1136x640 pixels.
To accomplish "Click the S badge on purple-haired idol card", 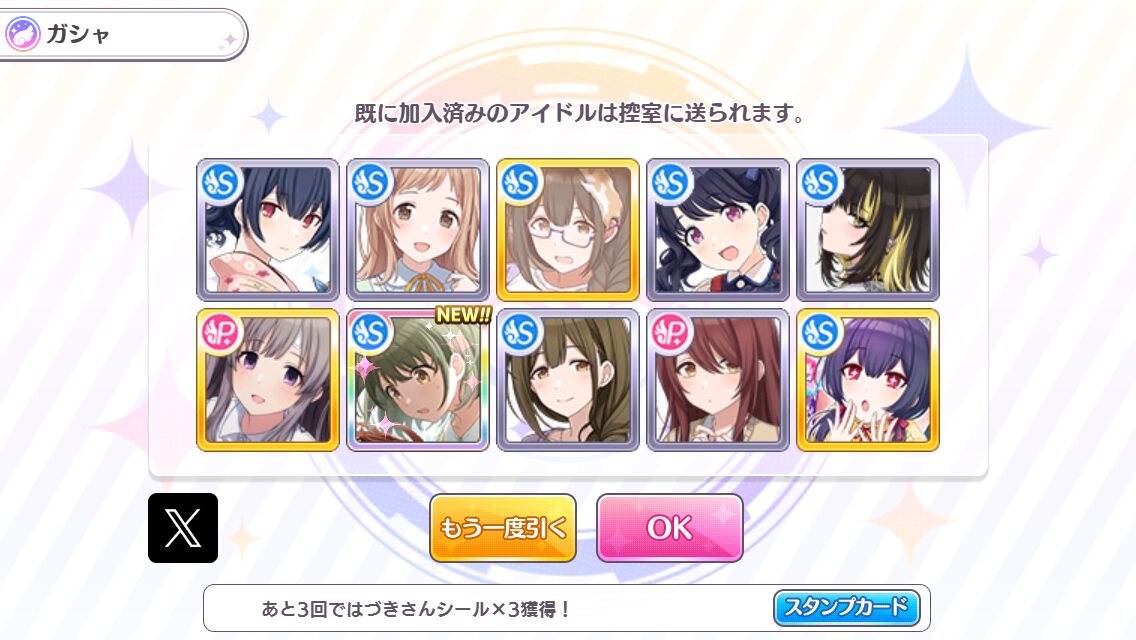I will [820, 332].
